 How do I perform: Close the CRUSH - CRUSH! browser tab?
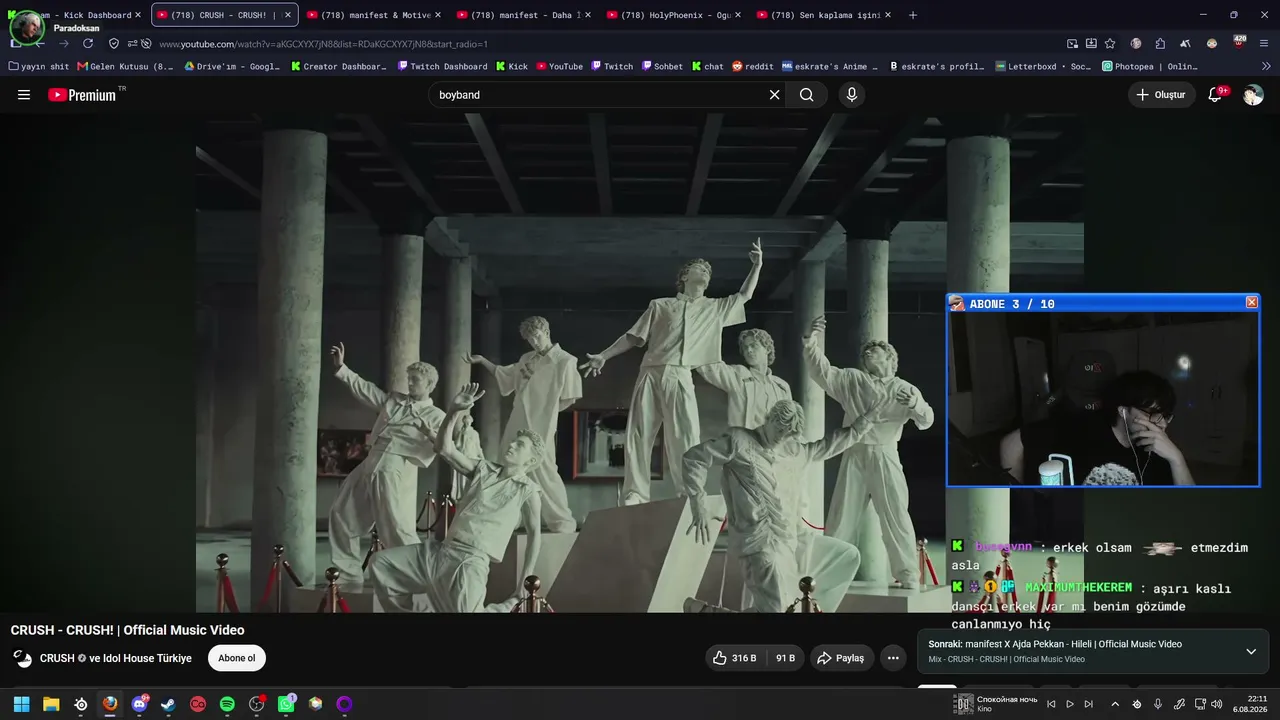coord(287,15)
